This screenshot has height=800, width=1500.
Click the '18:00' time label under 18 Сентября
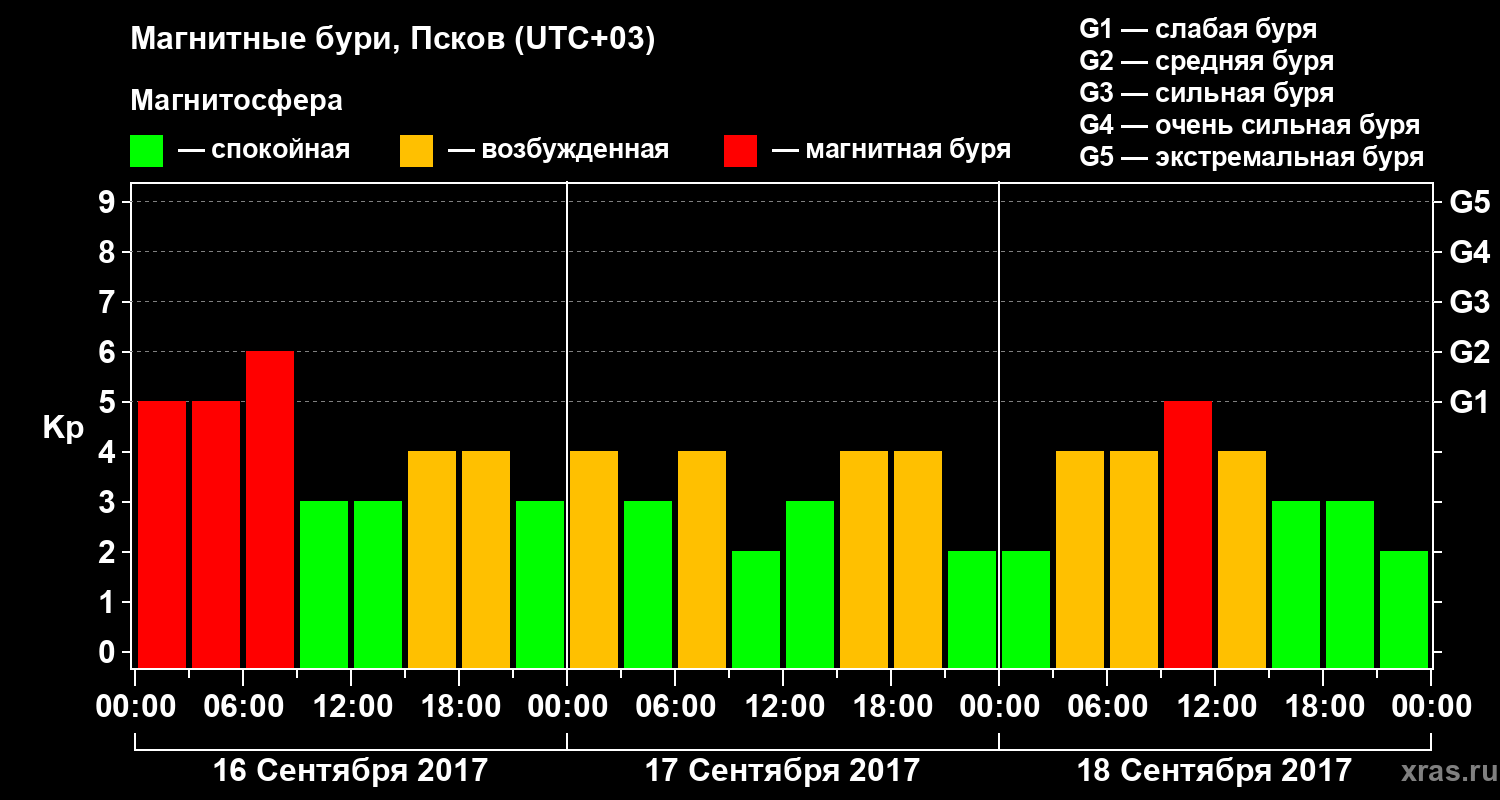1323,707
